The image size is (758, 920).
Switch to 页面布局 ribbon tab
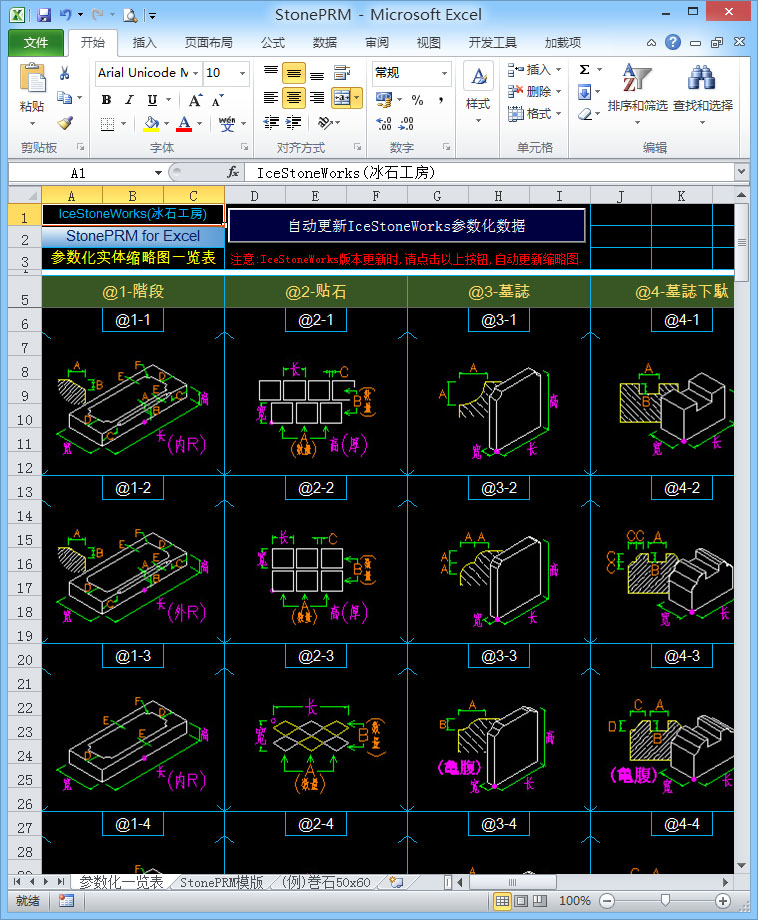208,42
